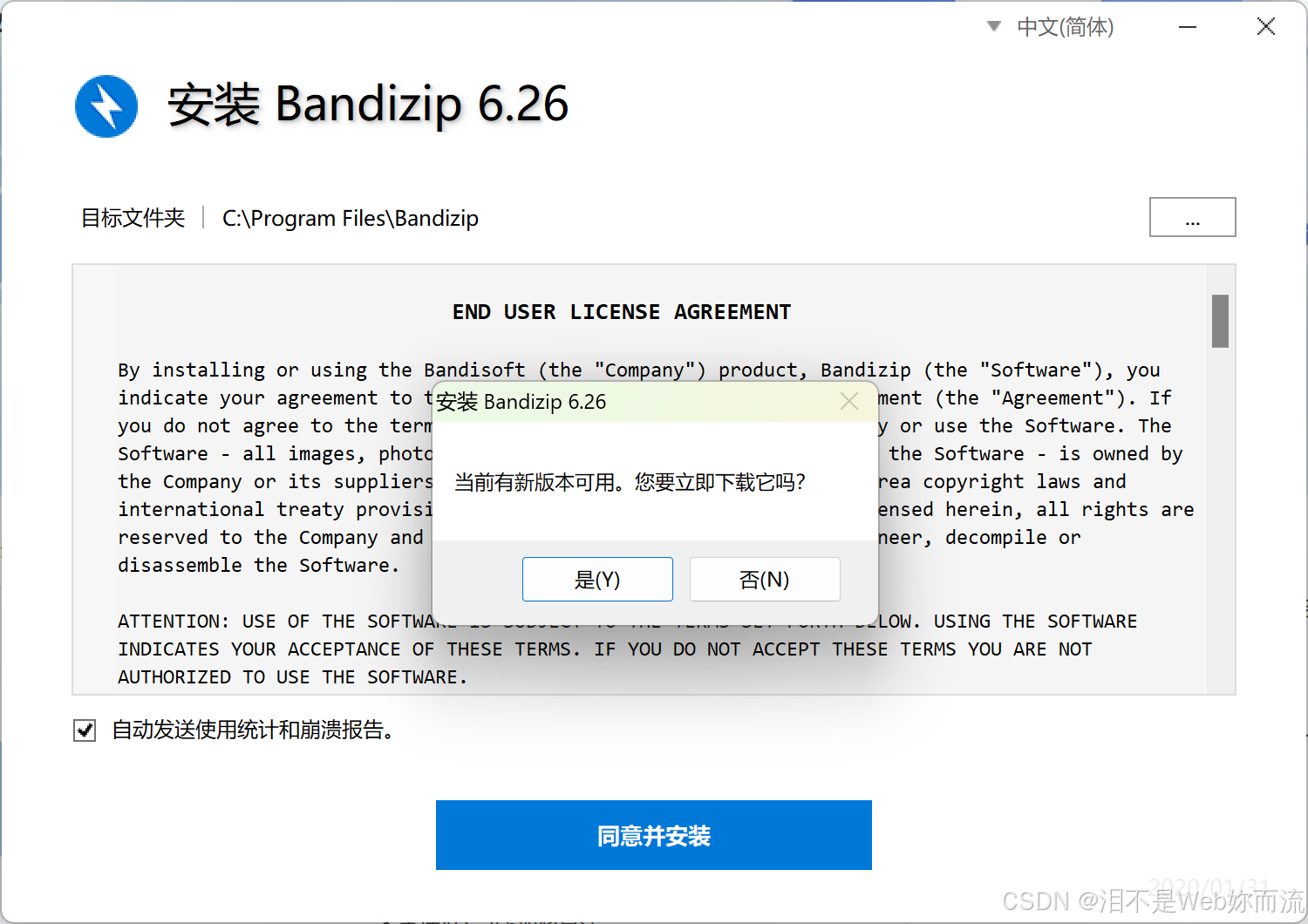Viewport: 1308px width, 924px height.
Task: Choose 否(N) to skip the new version
Action: coord(765,579)
